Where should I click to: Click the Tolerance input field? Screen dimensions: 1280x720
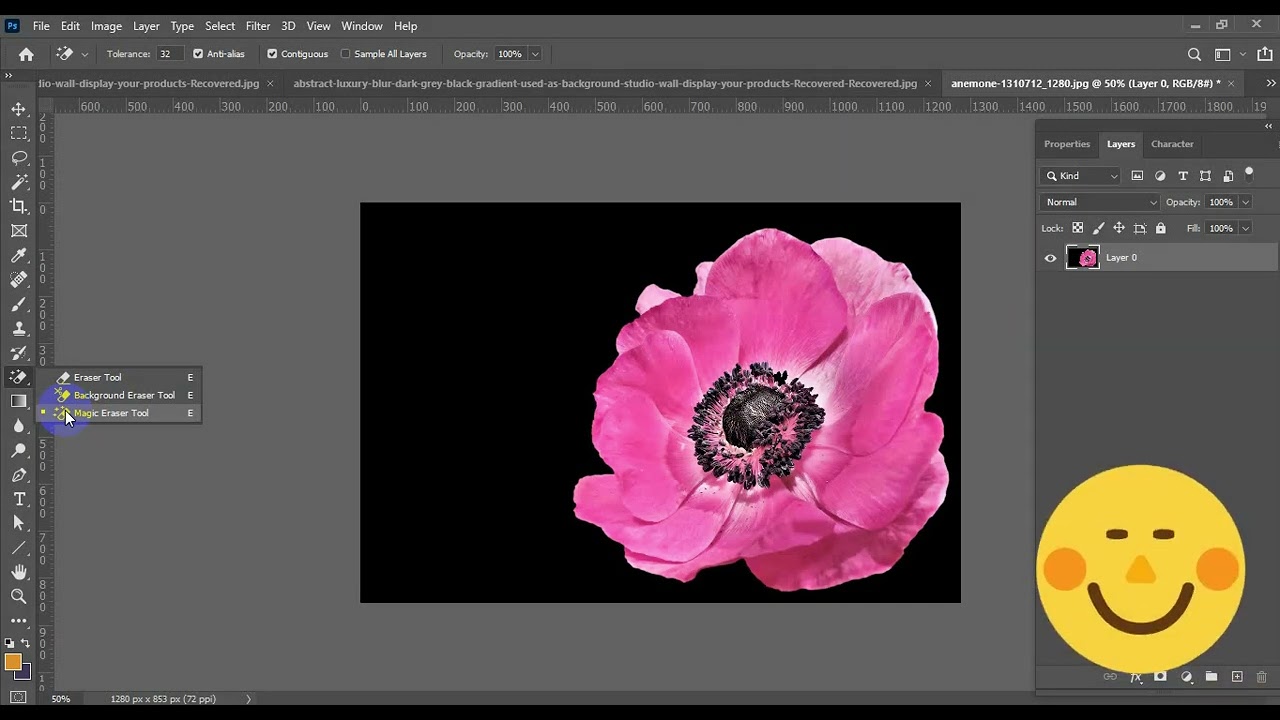(x=168, y=54)
